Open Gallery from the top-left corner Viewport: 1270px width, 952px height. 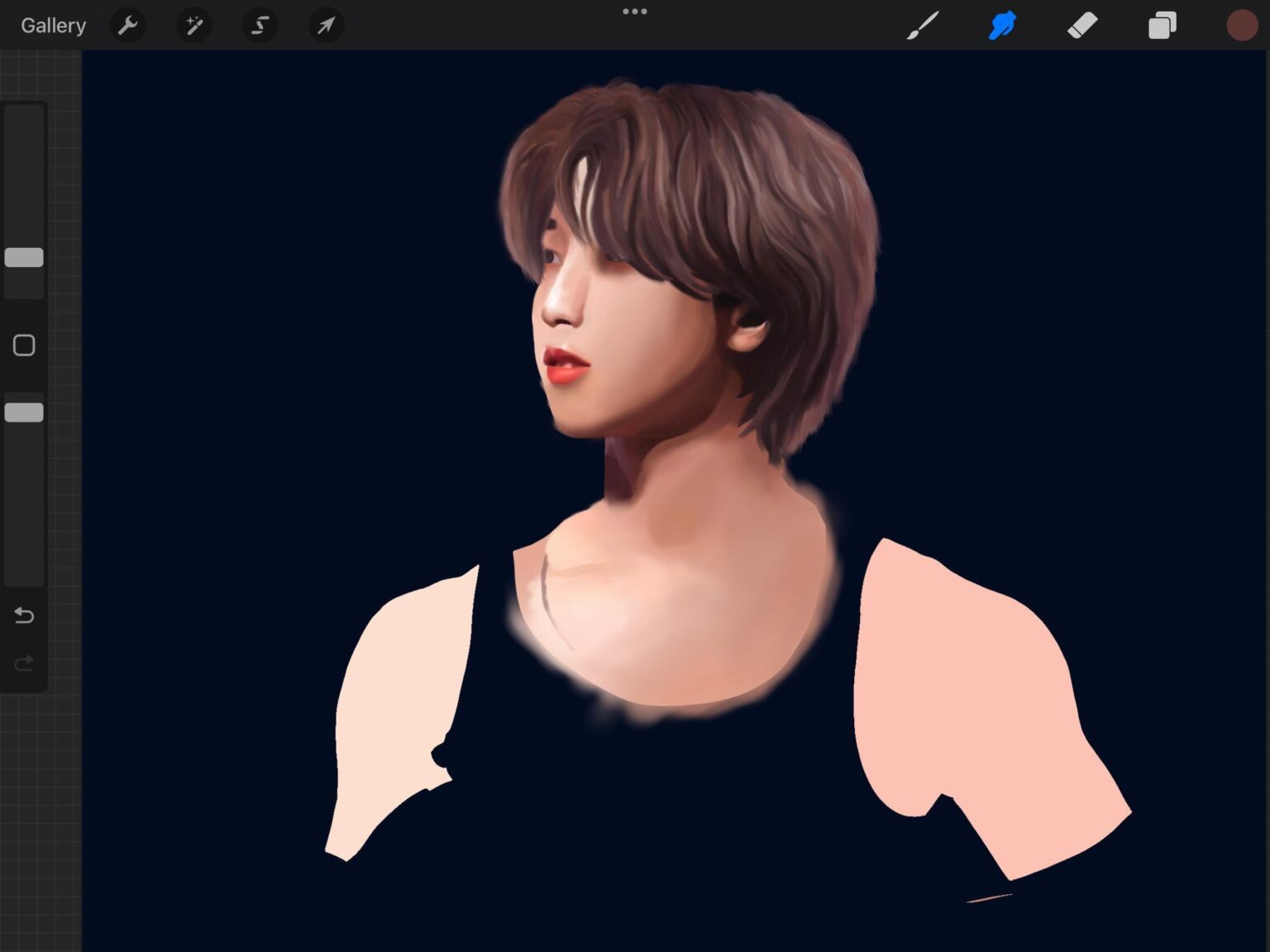(52, 25)
